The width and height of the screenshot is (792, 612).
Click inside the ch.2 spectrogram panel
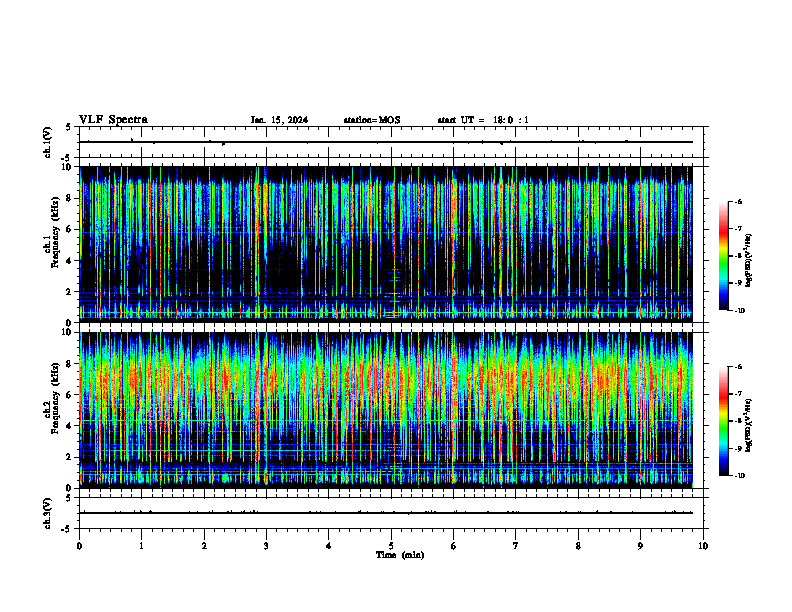click(386, 410)
